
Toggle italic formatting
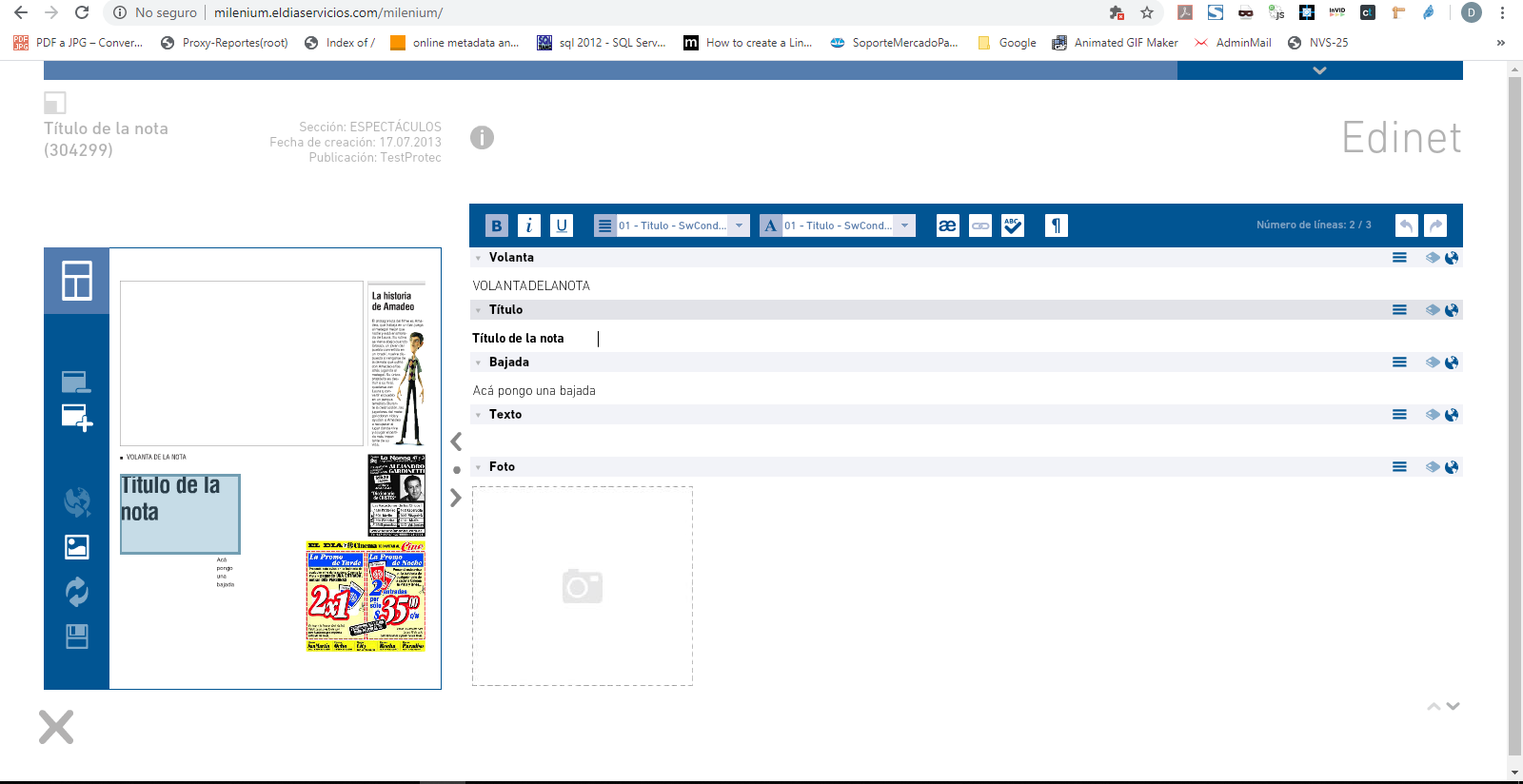point(529,225)
